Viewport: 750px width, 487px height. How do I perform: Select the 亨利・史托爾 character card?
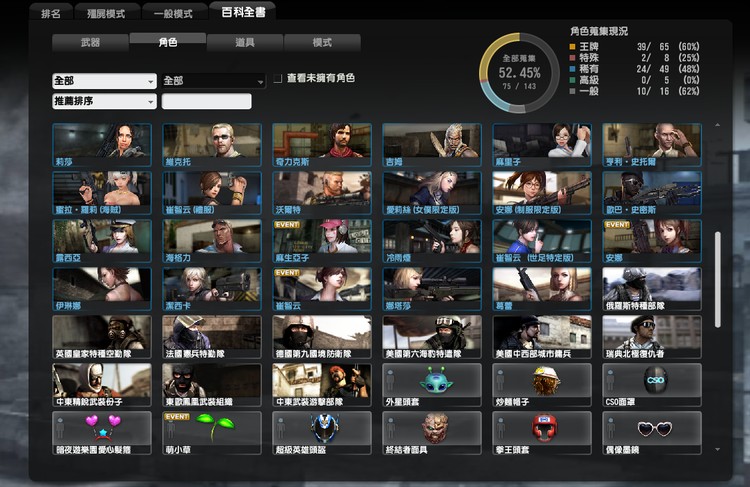(x=652, y=145)
